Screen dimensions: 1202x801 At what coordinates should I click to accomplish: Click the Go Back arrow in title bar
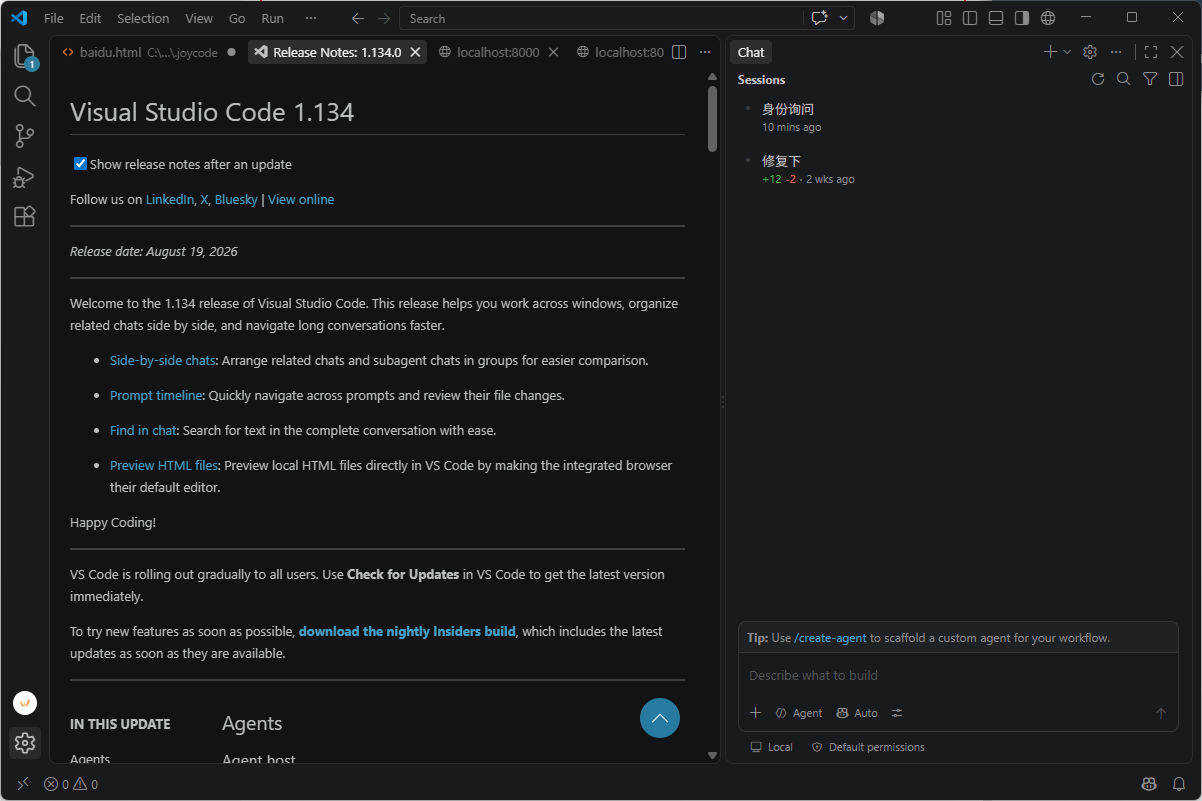(358, 18)
